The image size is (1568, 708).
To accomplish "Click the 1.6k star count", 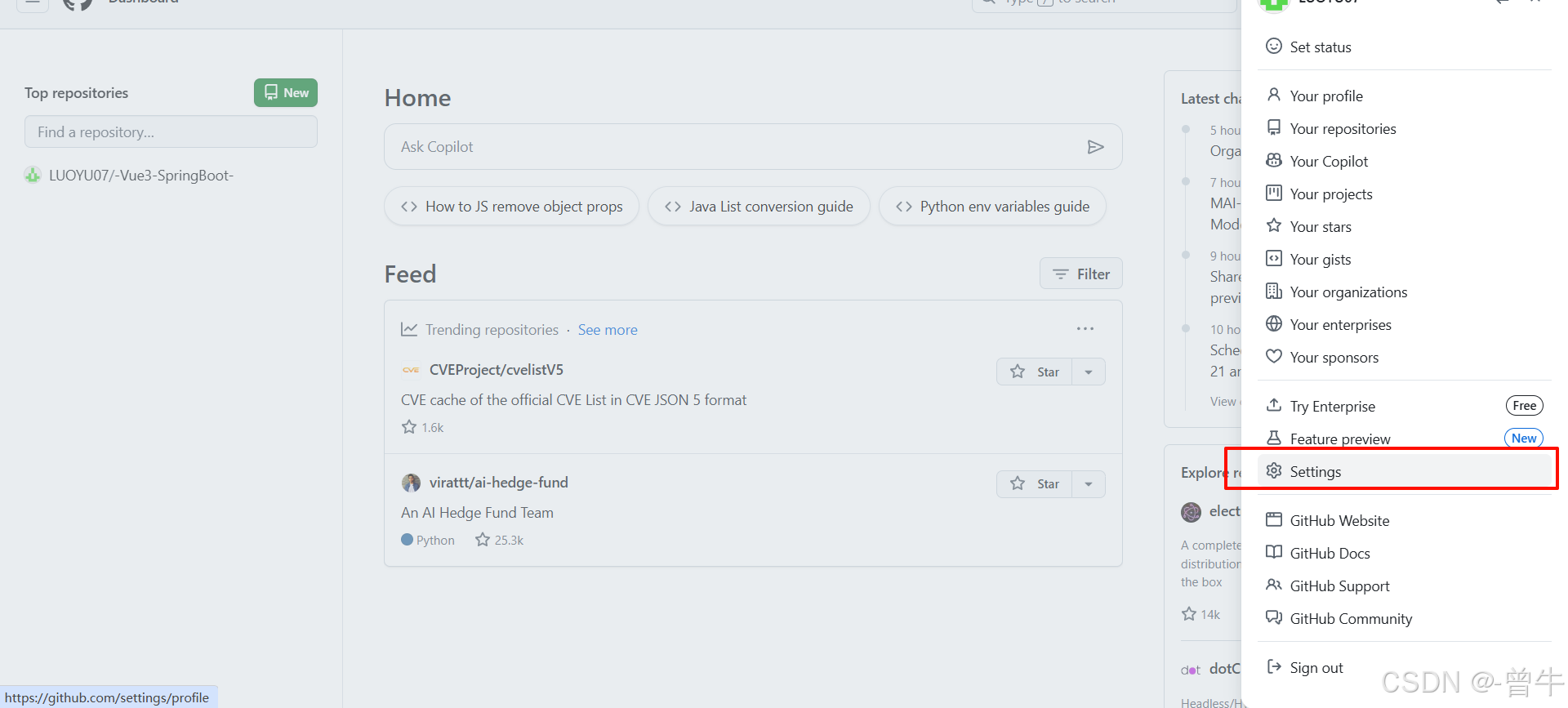I will [x=422, y=427].
